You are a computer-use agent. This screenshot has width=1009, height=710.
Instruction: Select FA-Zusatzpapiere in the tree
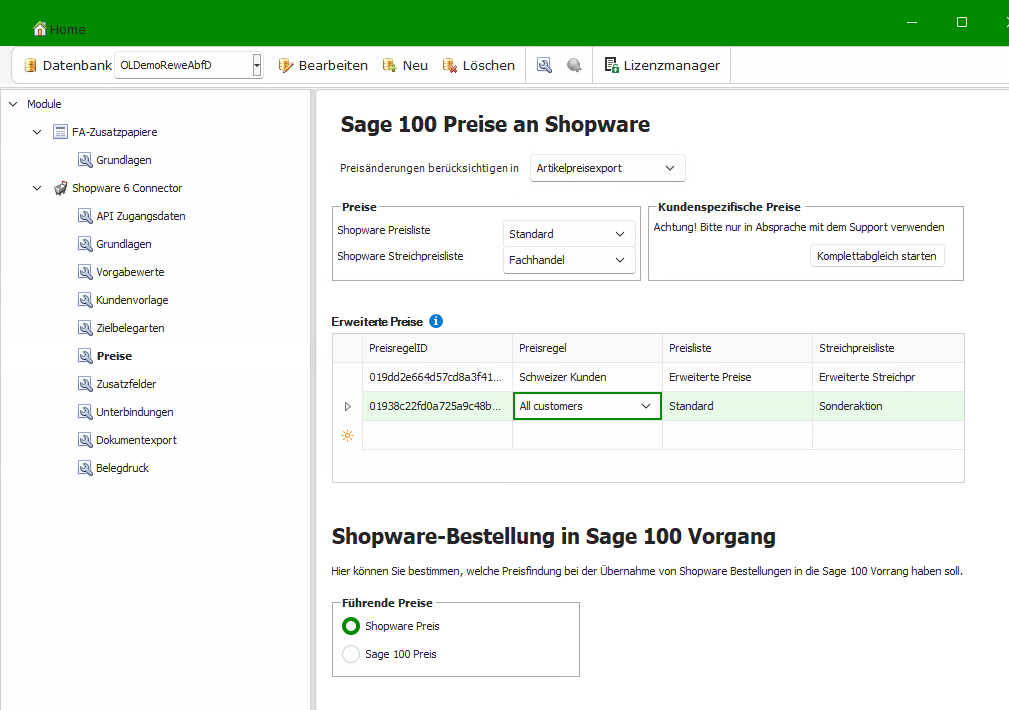[x=115, y=132]
